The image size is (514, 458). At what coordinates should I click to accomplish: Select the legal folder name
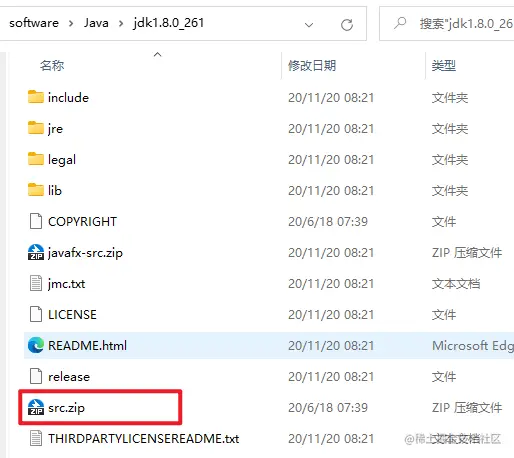click(62, 160)
